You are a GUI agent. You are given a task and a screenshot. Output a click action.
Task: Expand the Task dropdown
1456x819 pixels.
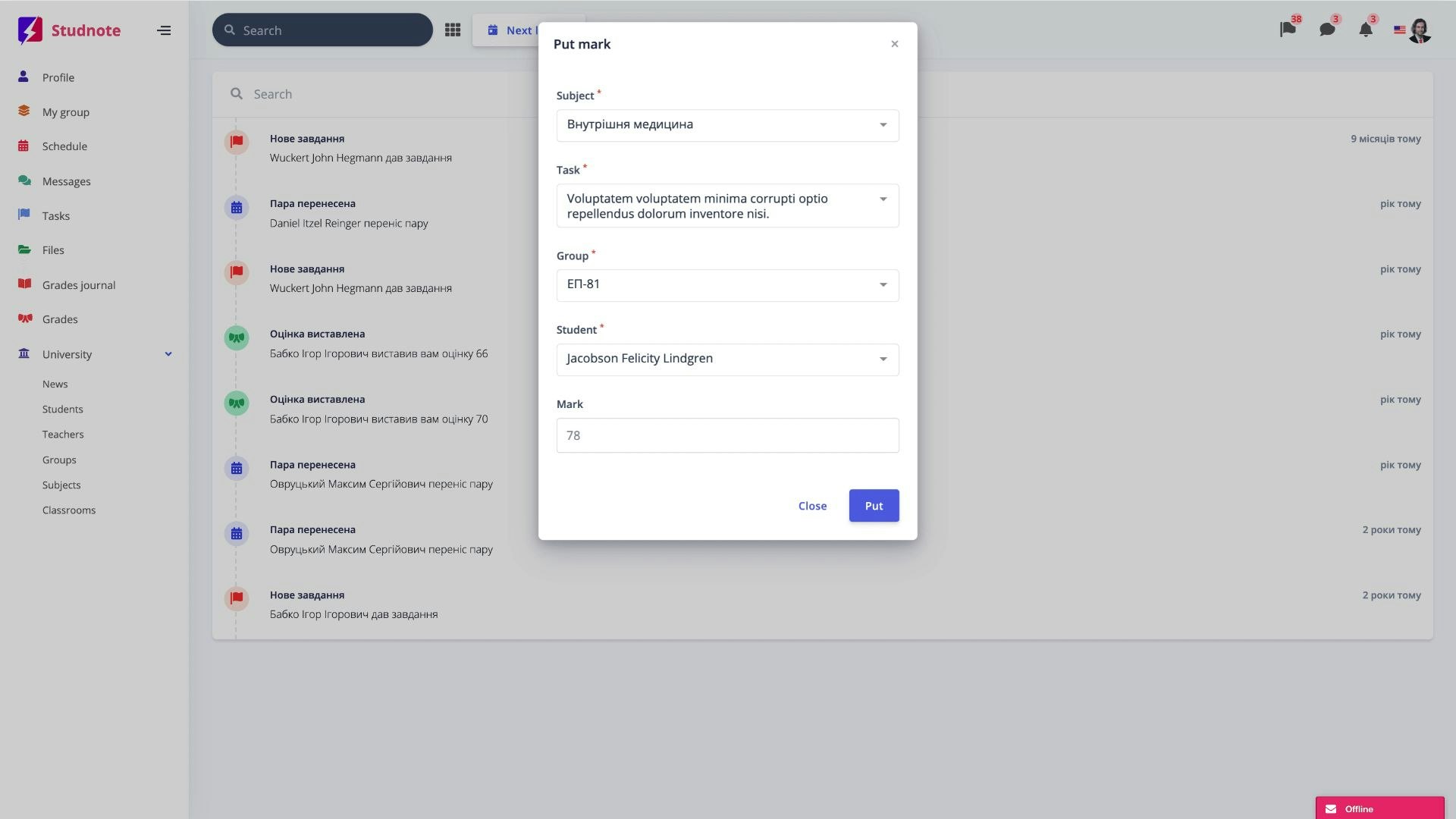coord(727,206)
